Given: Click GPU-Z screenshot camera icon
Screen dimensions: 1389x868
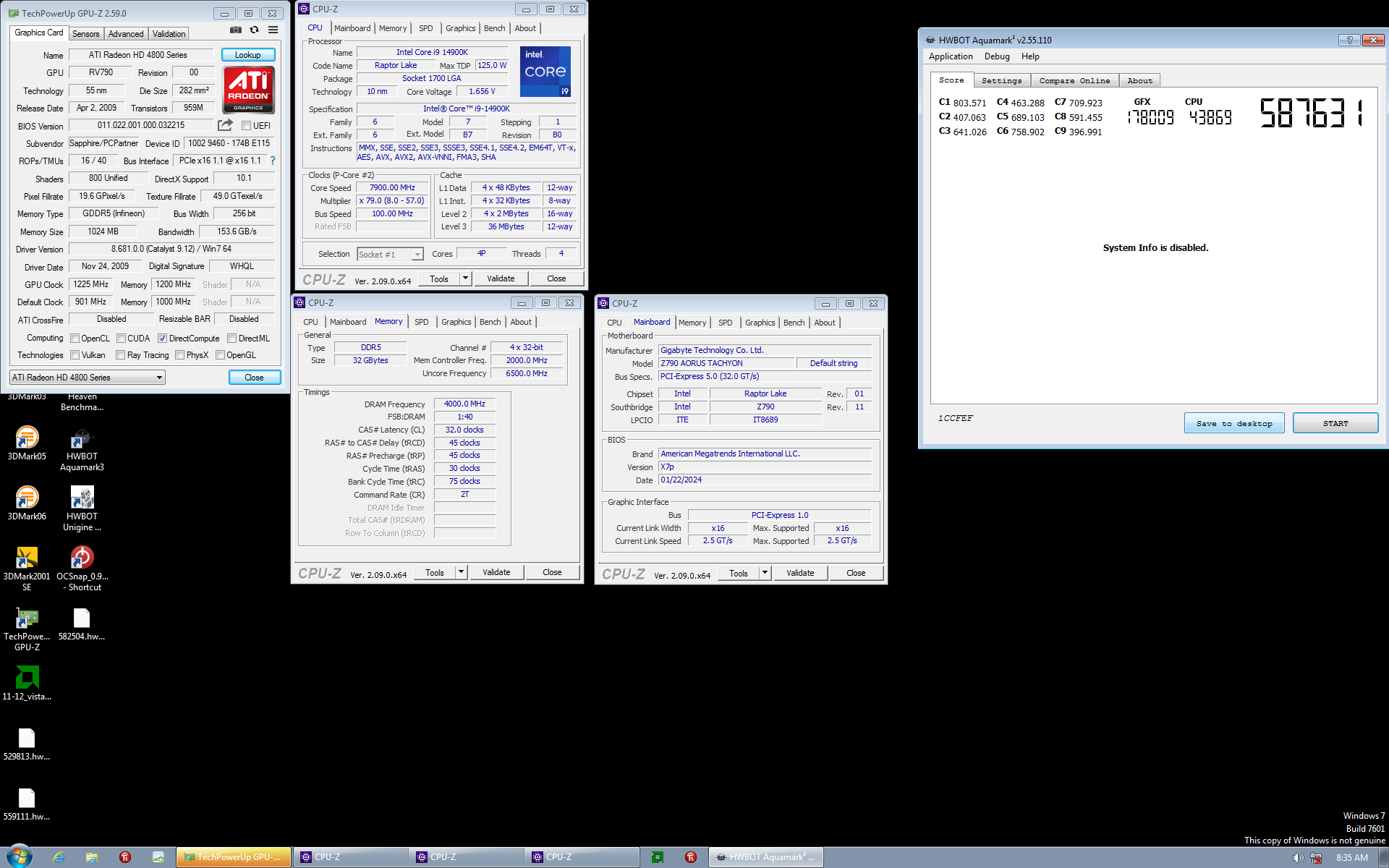Looking at the screenshot, I should tap(236, 30).
